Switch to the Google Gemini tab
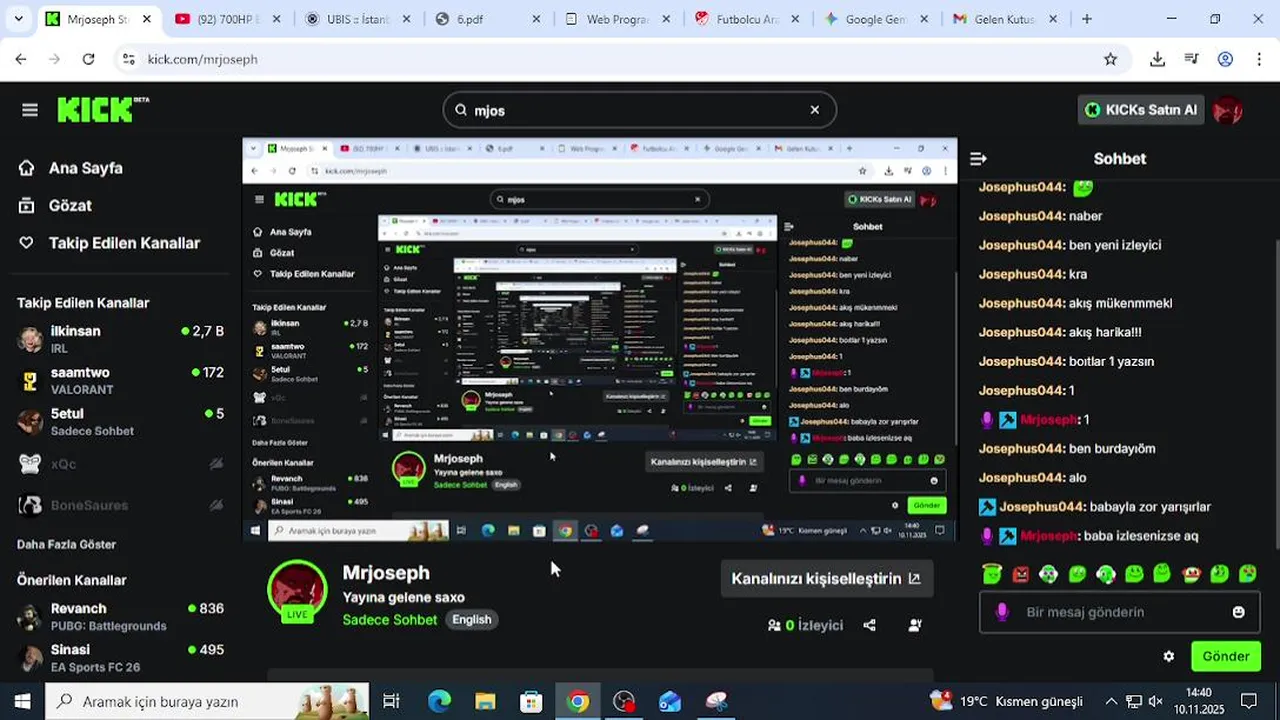 [x=876, y=19]
